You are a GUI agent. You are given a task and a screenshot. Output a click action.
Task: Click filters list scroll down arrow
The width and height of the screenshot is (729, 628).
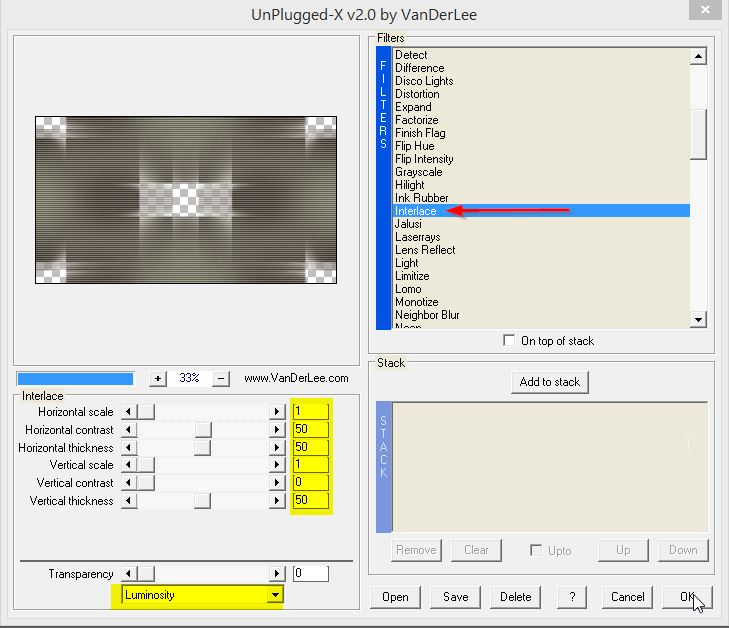tap(698, 320)
